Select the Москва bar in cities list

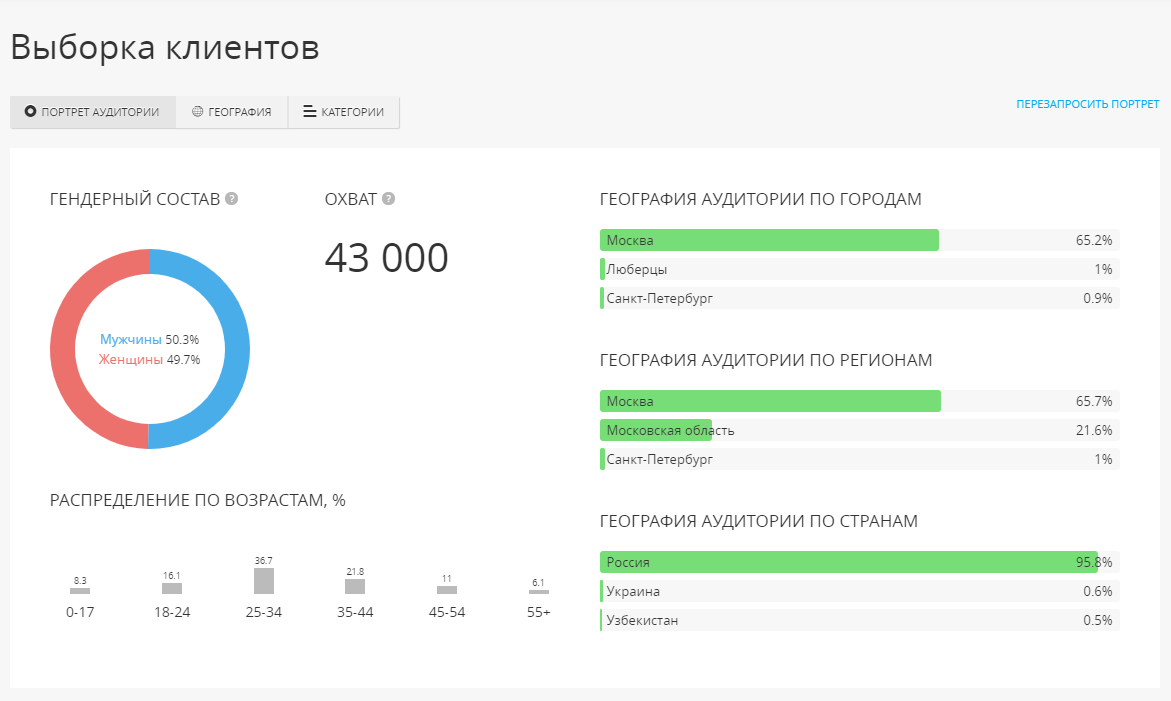pos(769,240)
